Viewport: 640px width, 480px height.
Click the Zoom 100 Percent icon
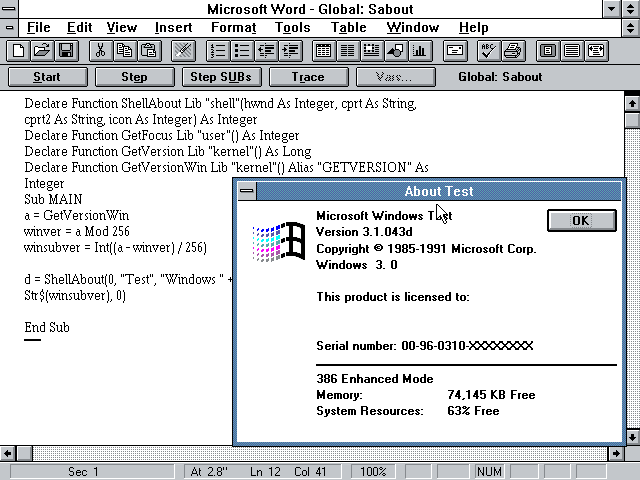coord(572,51)
